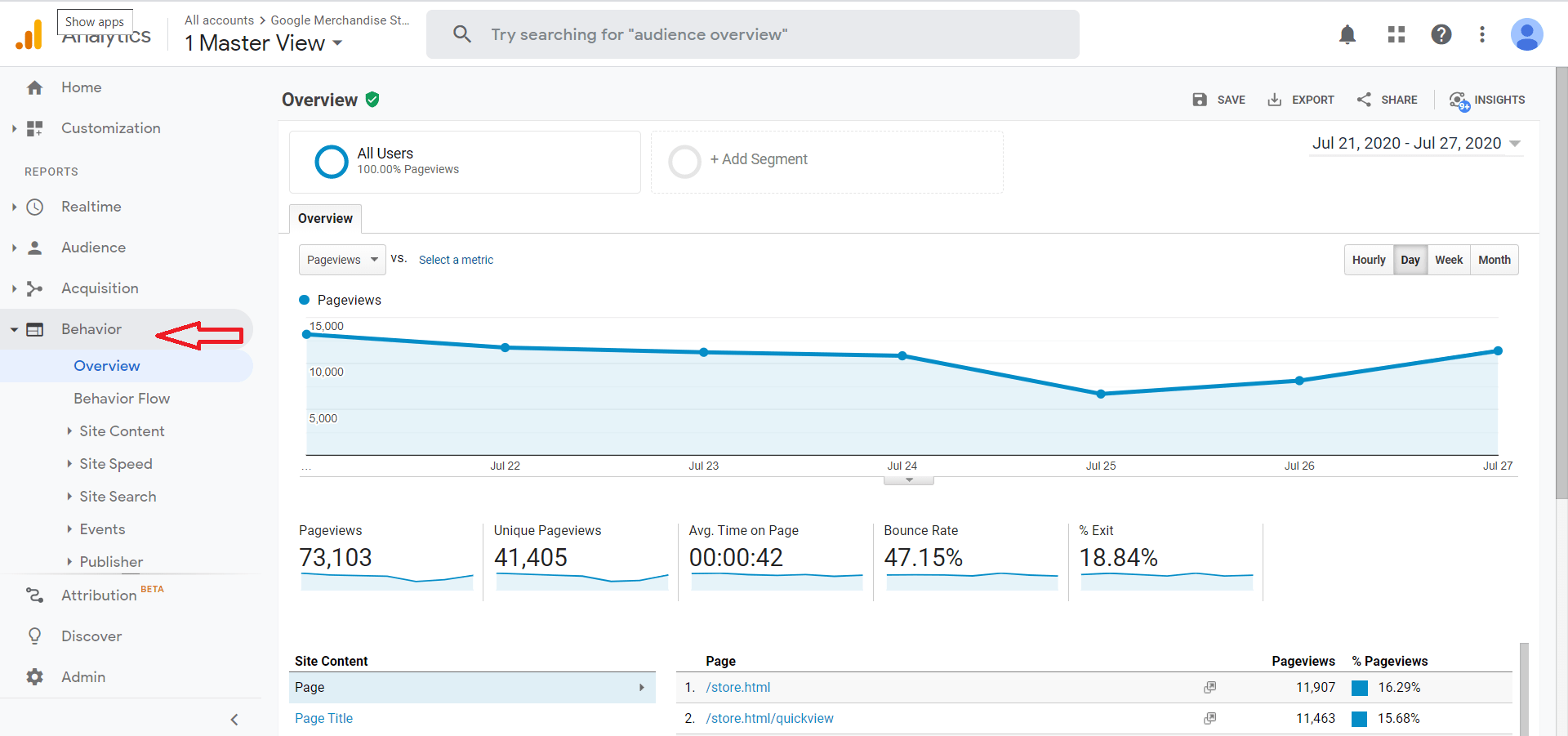Click the 16.29% blue bar swatch

[x=1360, y=688]
